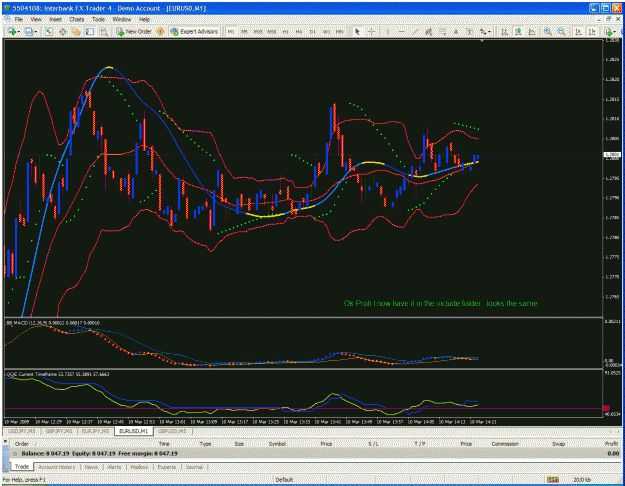Image resolution: width=625 pixels, height=486 pixels.
Task: Click the New Order button
Action: [x=134, y=31]
